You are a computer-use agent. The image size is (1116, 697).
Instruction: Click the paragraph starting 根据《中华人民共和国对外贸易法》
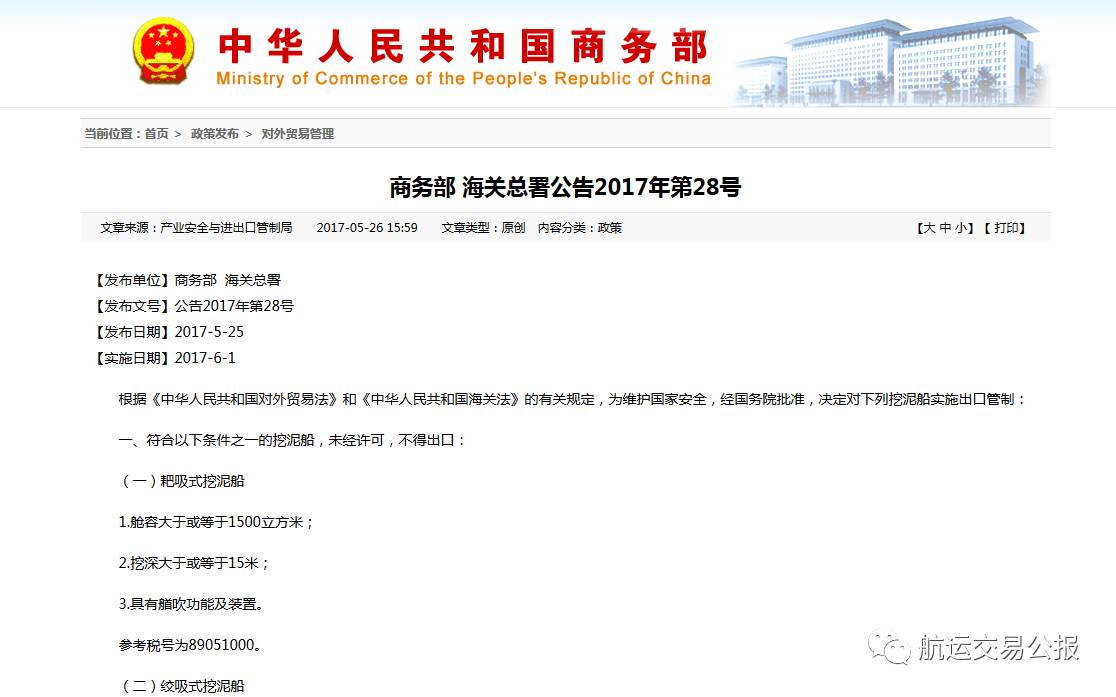coord(573,399)
